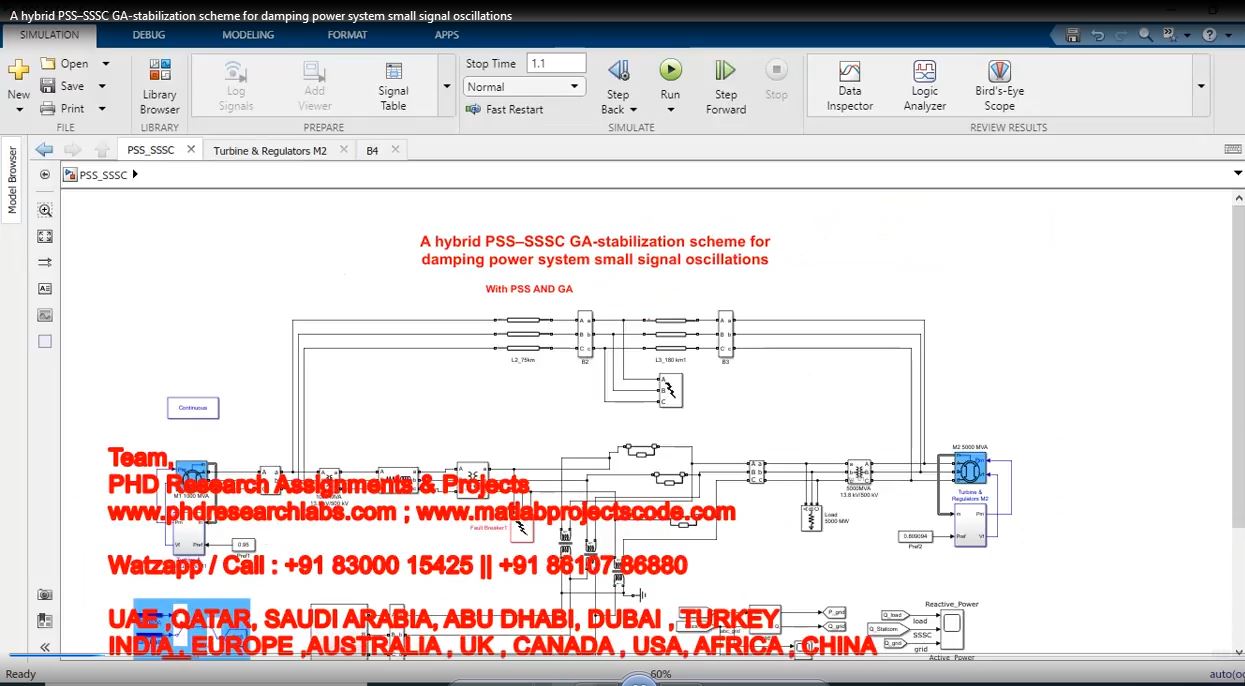Open the Signal Table
The image size is (1245, 686).
tap(393, 86)
